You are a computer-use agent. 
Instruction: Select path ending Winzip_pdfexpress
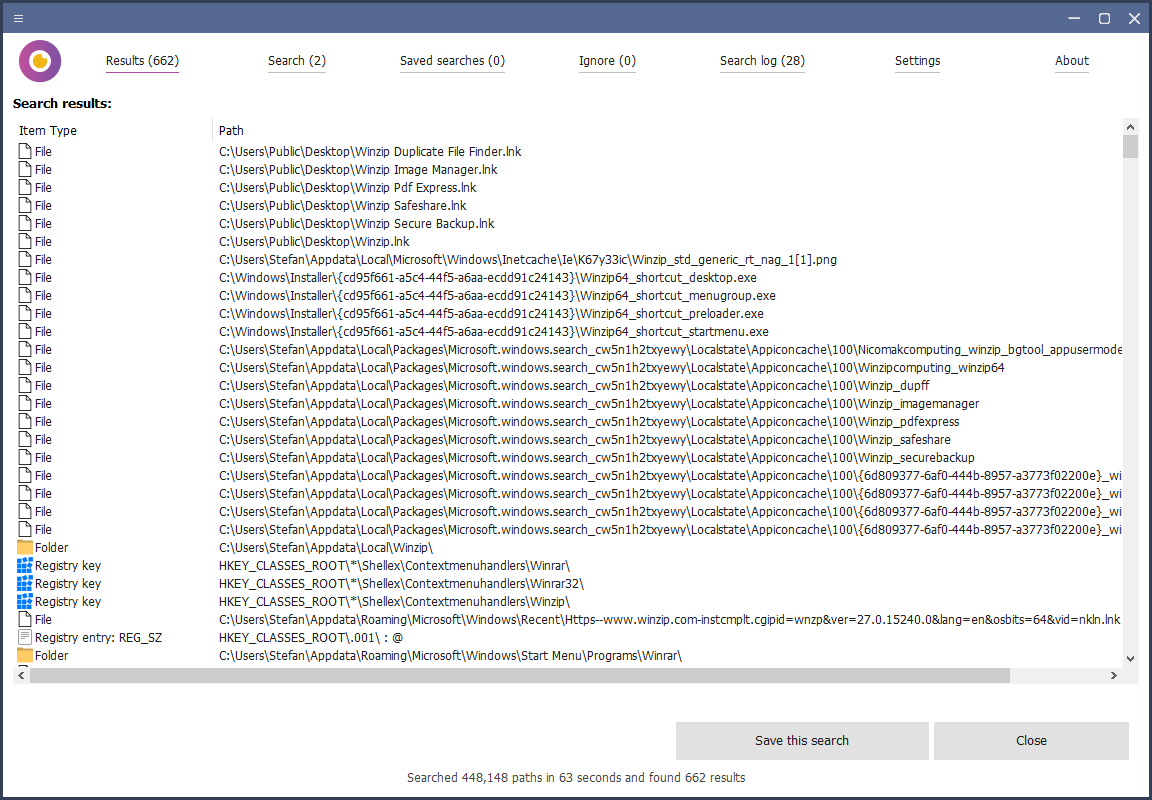tap(589, 422)
